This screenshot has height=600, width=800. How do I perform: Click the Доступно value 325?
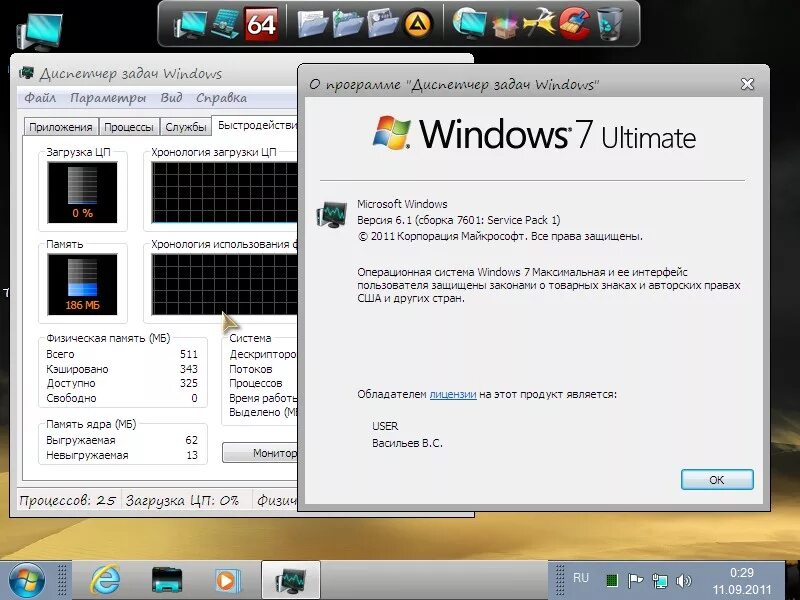(x=189, y=383)
